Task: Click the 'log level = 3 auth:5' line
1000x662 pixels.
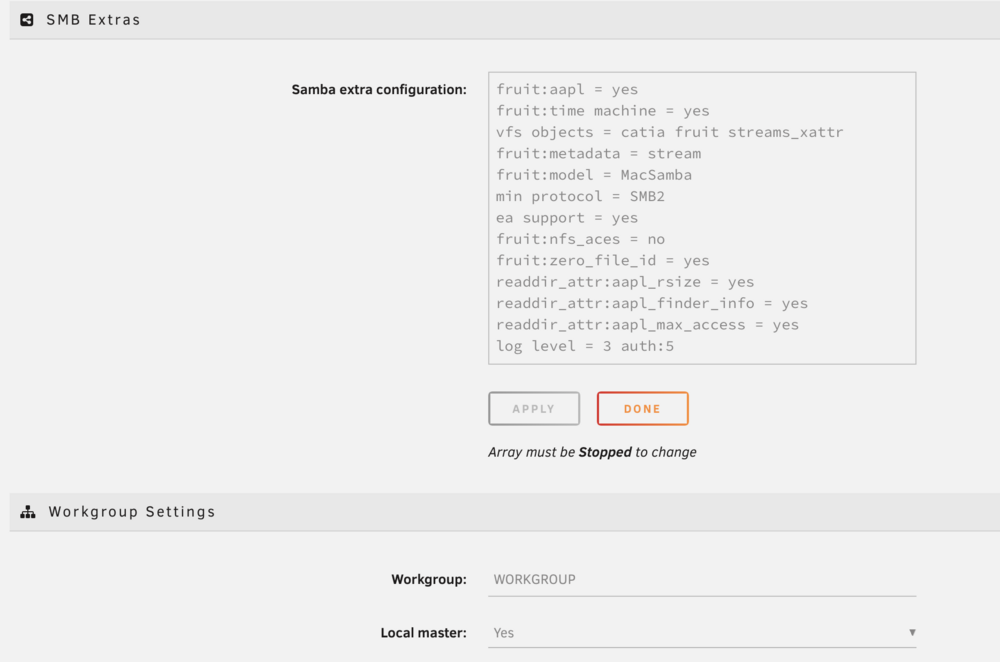Action: point(585,346)
